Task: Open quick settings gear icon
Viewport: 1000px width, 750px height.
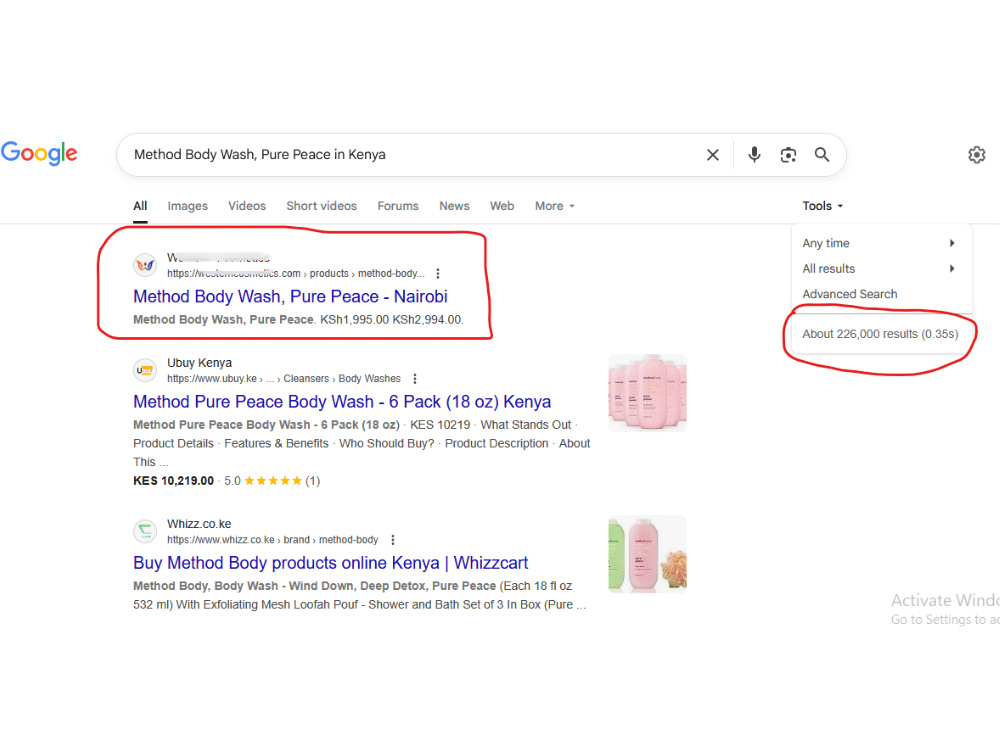Action: click(x=976, y=155)
